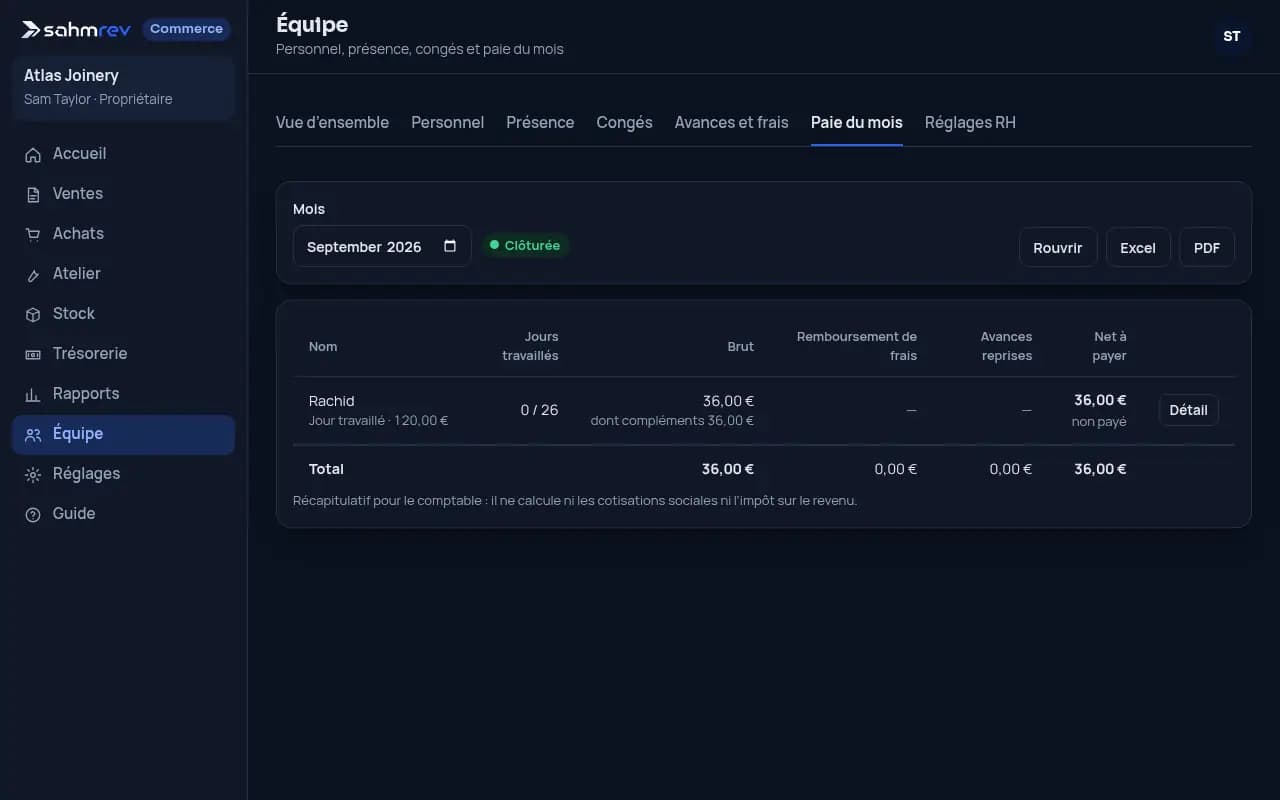Viewport: 1280px width, 800px height.
Task: Open Ventes via its document icon
Action: click(33, 195)
